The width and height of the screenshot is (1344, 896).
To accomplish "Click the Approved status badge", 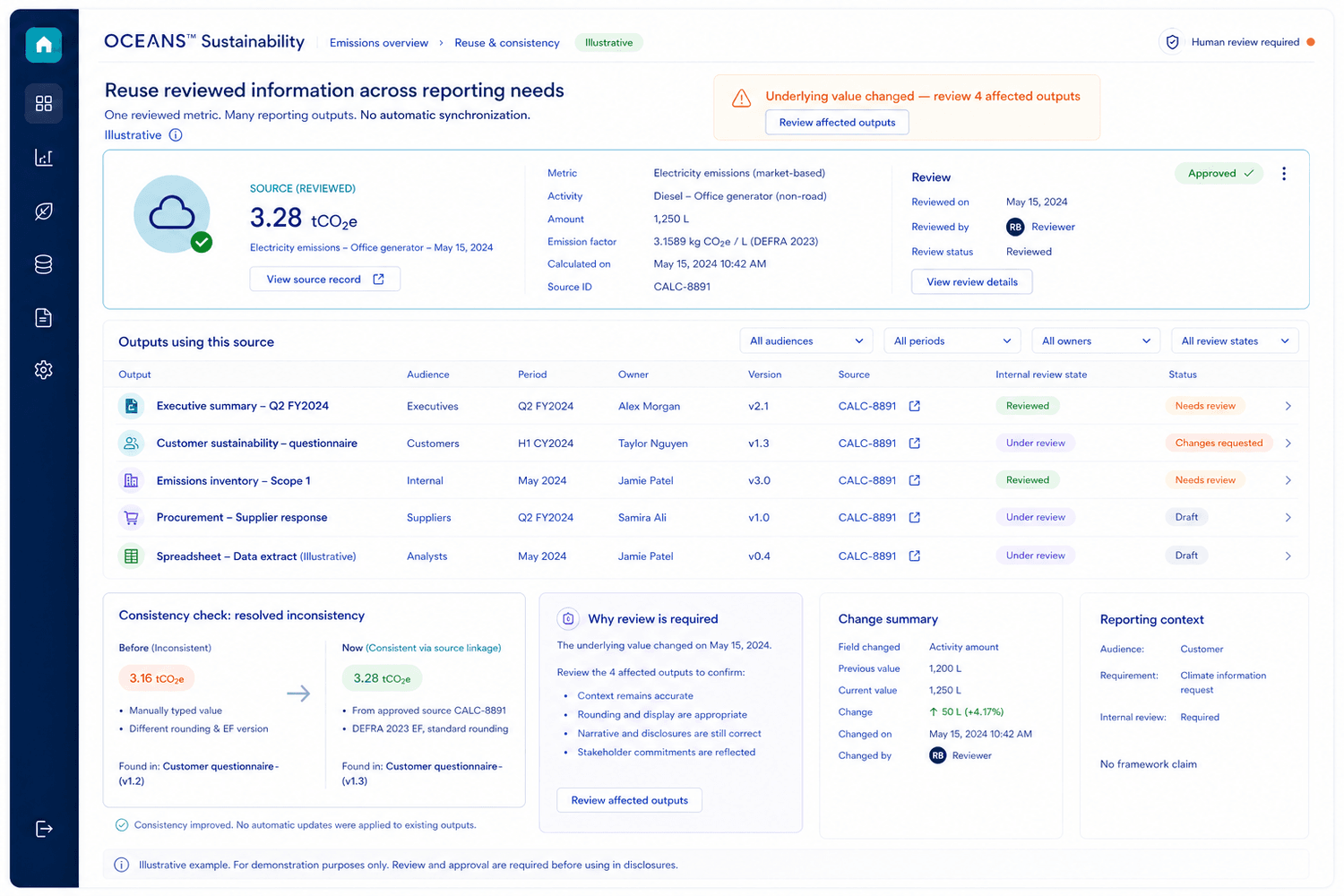I will 1219,174.
